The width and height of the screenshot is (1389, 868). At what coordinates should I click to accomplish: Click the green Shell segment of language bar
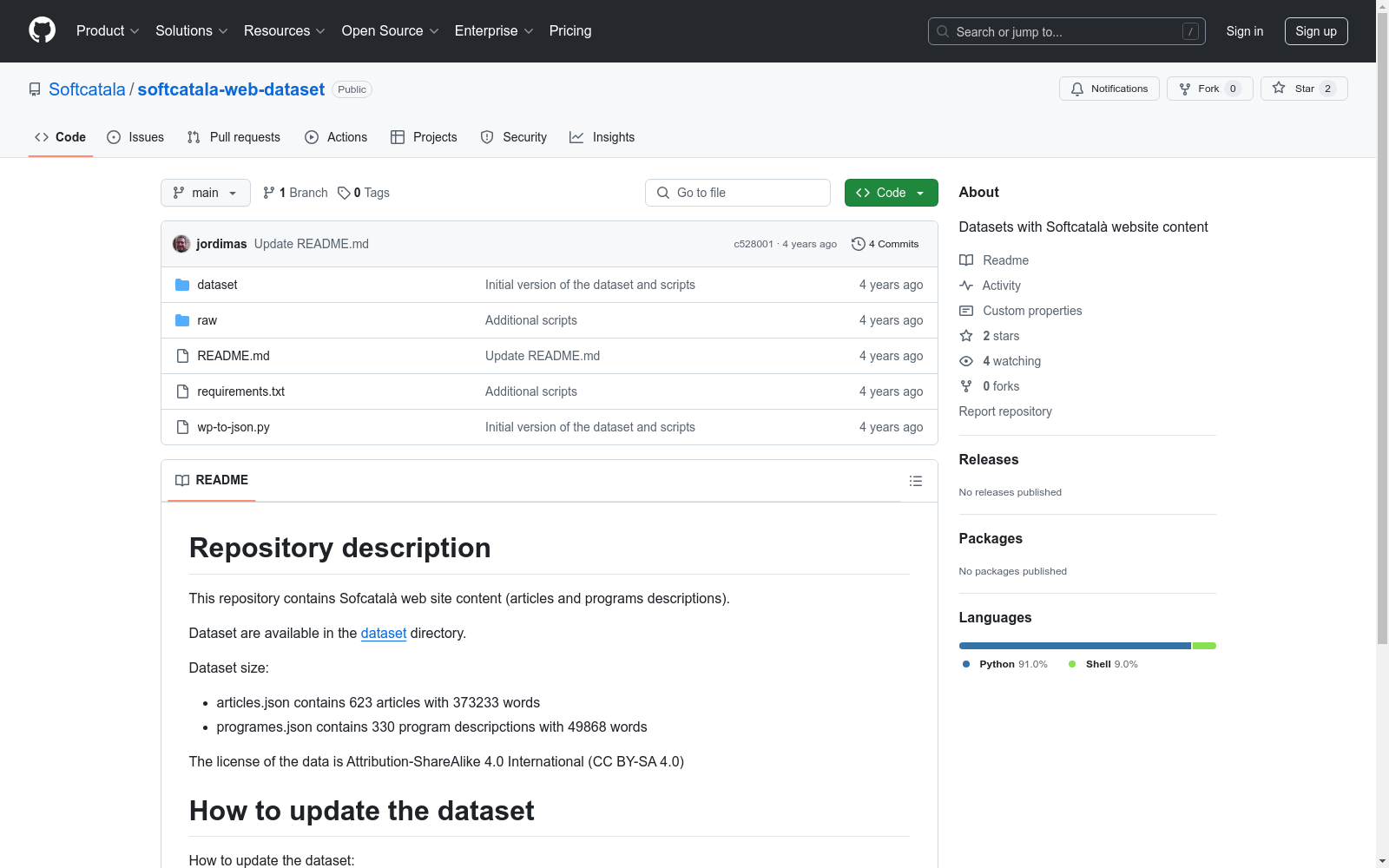(x=1205, y=646)
